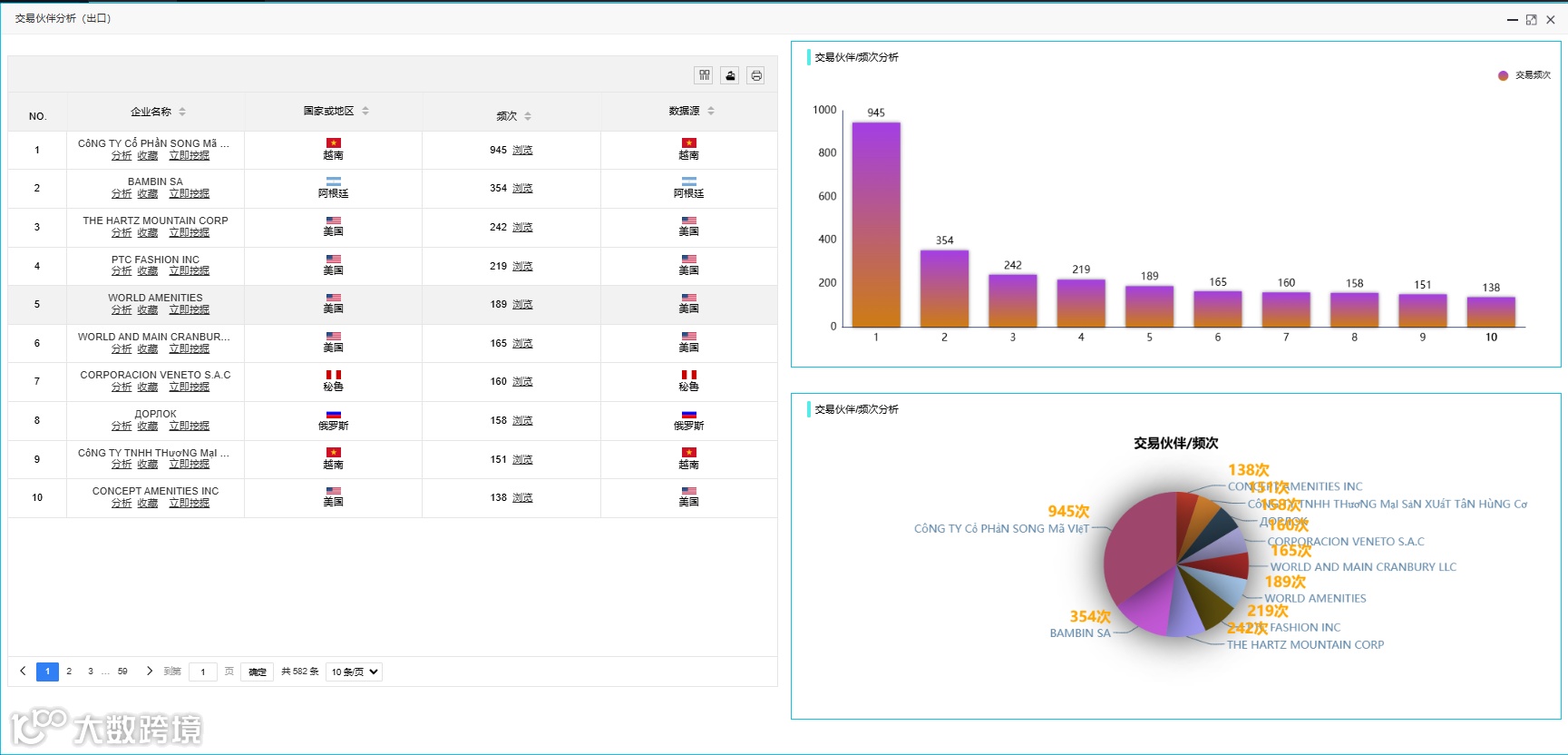Go to previous page arrow
The height and width of the screenshot is (755, 1568).
click(23, 672)
